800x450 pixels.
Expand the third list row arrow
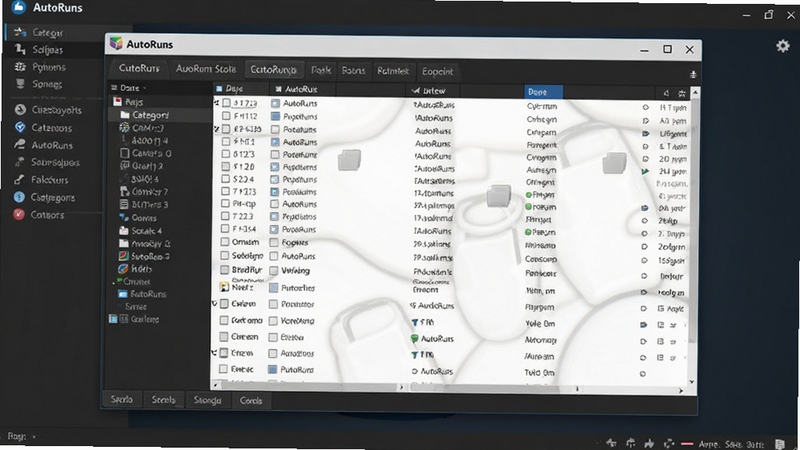(216, 129)
